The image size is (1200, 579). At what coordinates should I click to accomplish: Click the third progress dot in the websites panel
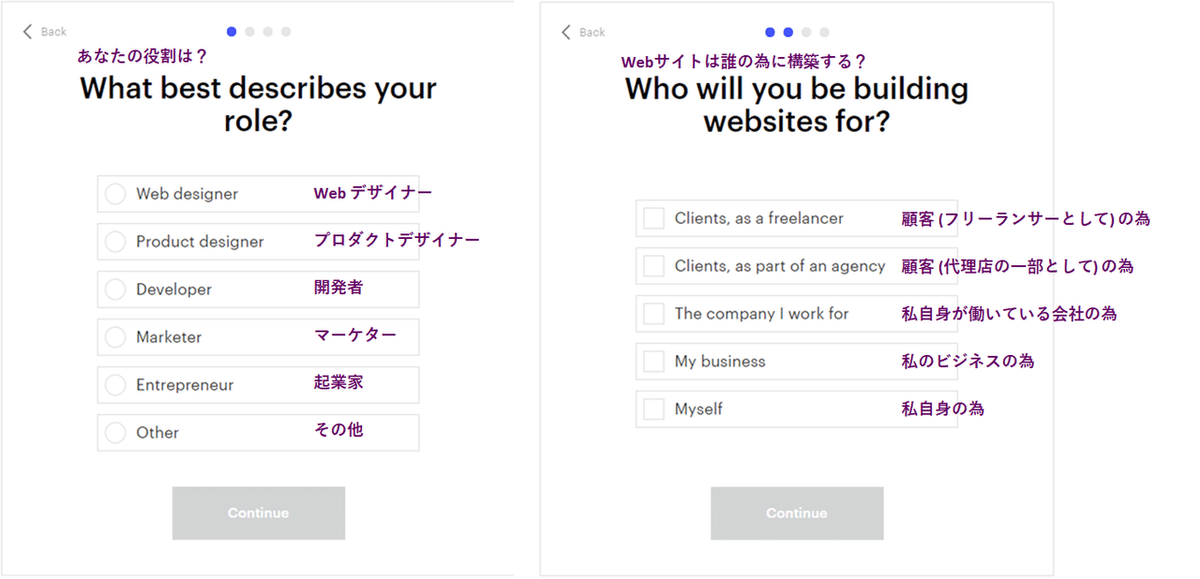[x=806, y=32]
